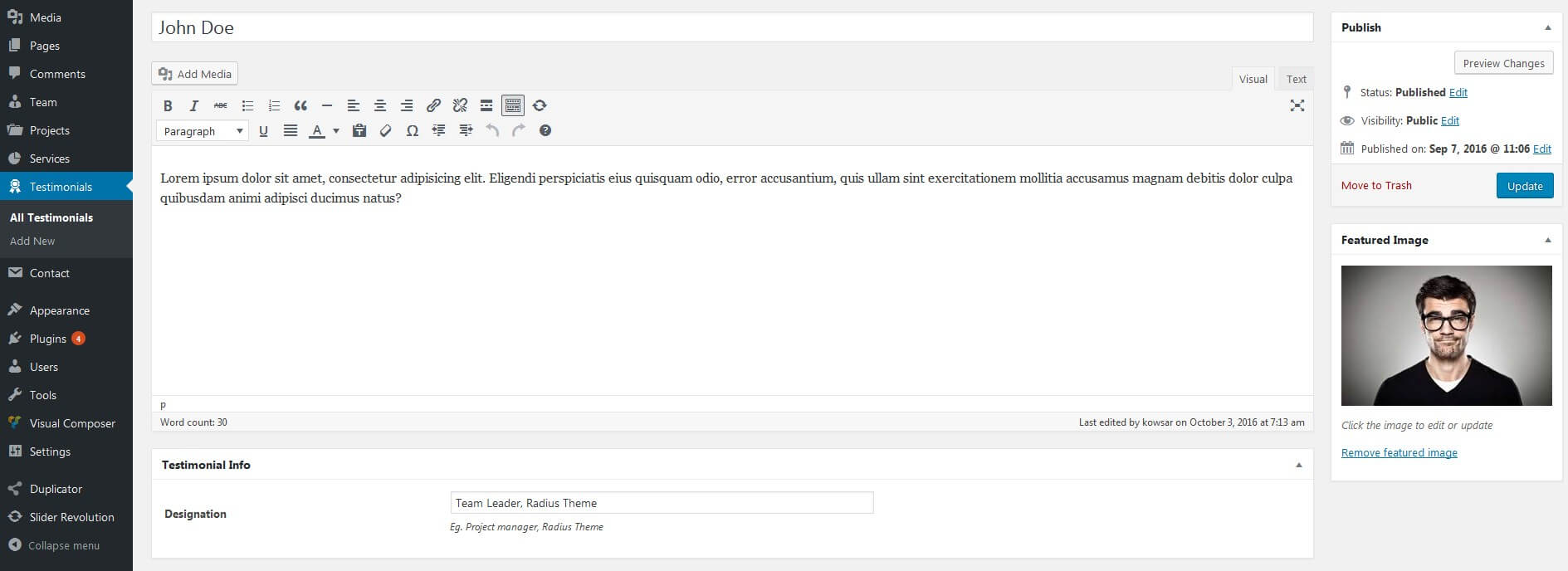This screenshot has height=571, width=1568.
Task: Apply italic formatting to text
Action: (194, 105)
